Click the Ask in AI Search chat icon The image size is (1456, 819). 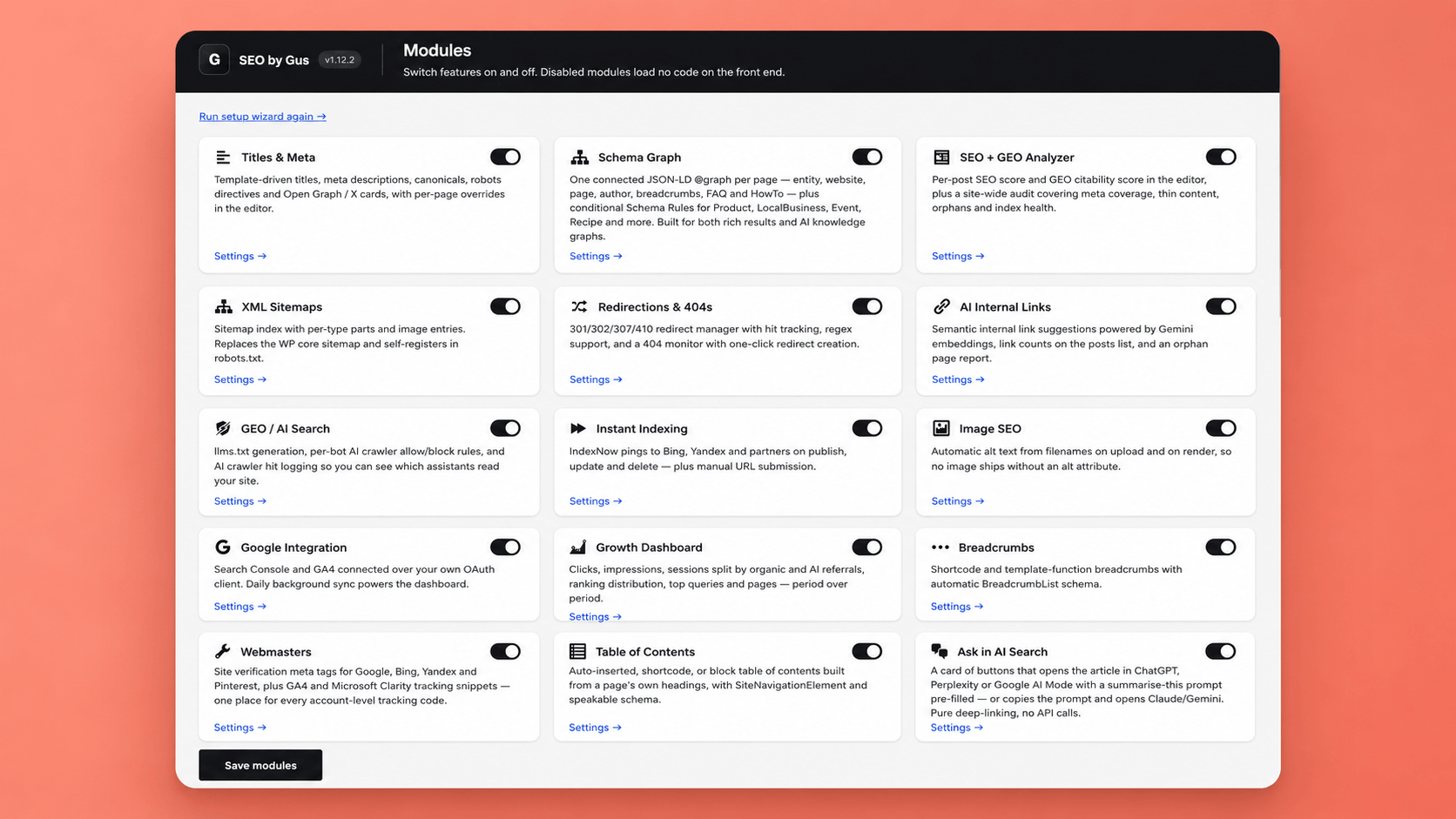click(x=940, y=652)
